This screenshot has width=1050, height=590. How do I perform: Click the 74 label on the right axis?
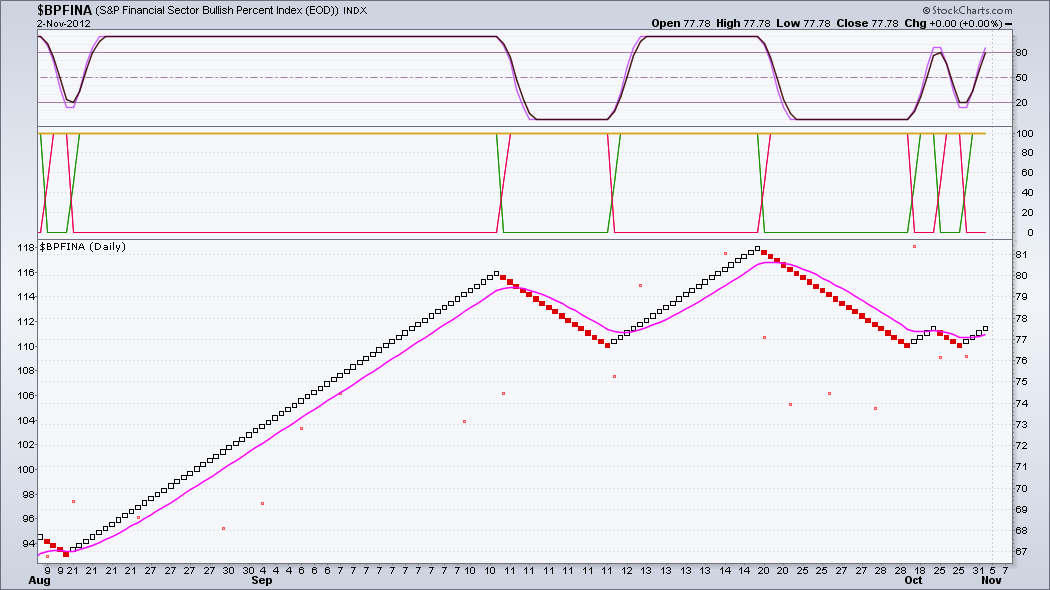(x=1021, y=403)
